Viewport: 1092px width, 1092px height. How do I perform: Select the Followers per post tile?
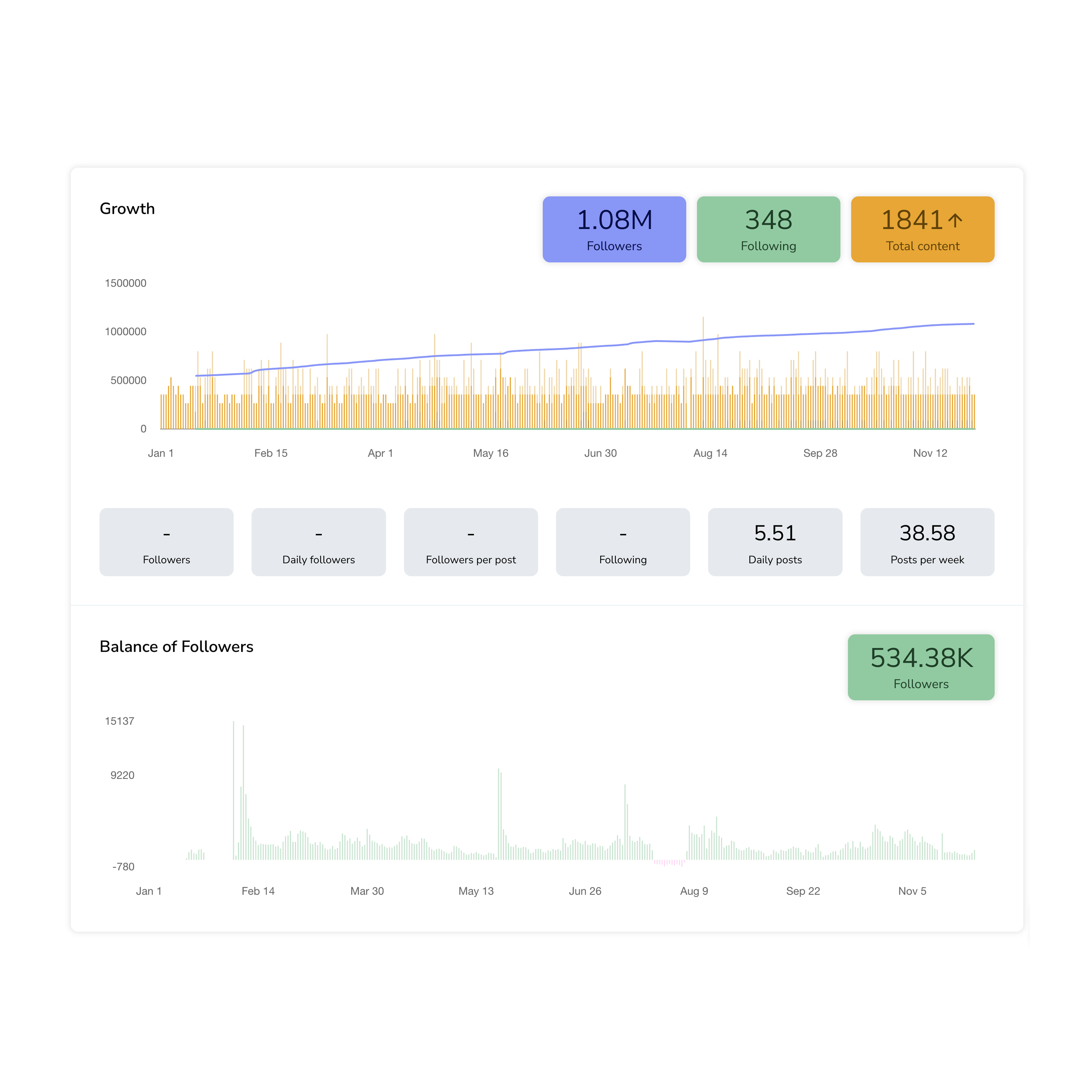(x=470, y=542)
